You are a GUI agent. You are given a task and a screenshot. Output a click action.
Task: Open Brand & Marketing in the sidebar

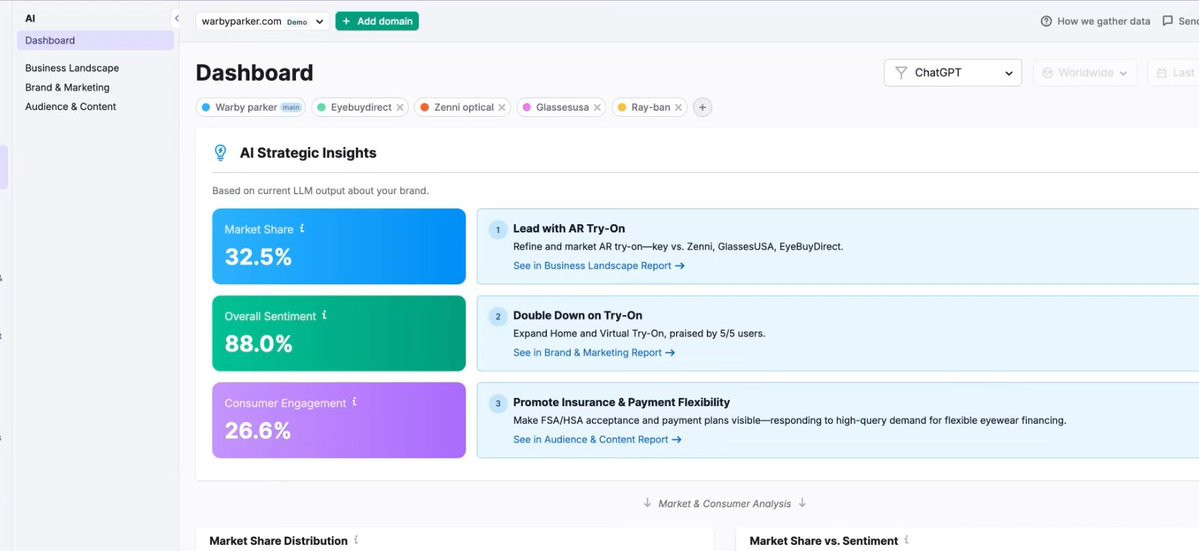(x=67, y=87)
